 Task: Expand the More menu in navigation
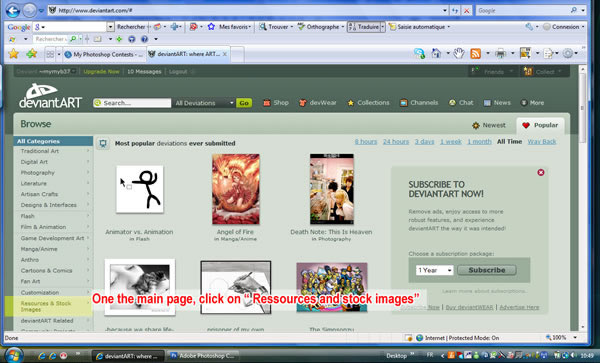coord(533,103)
